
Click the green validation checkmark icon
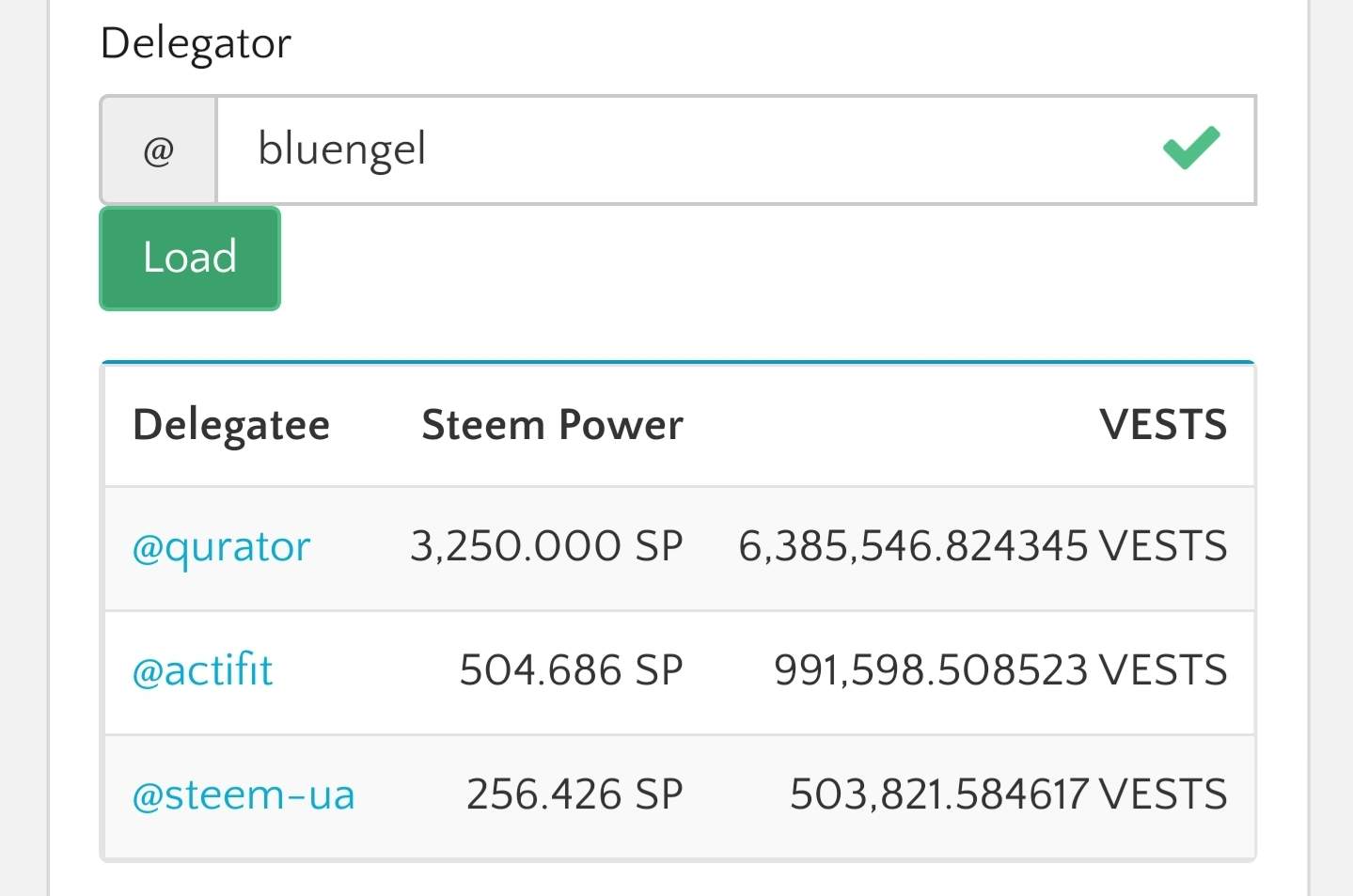pyautogui.click(x=1190, y=149)
